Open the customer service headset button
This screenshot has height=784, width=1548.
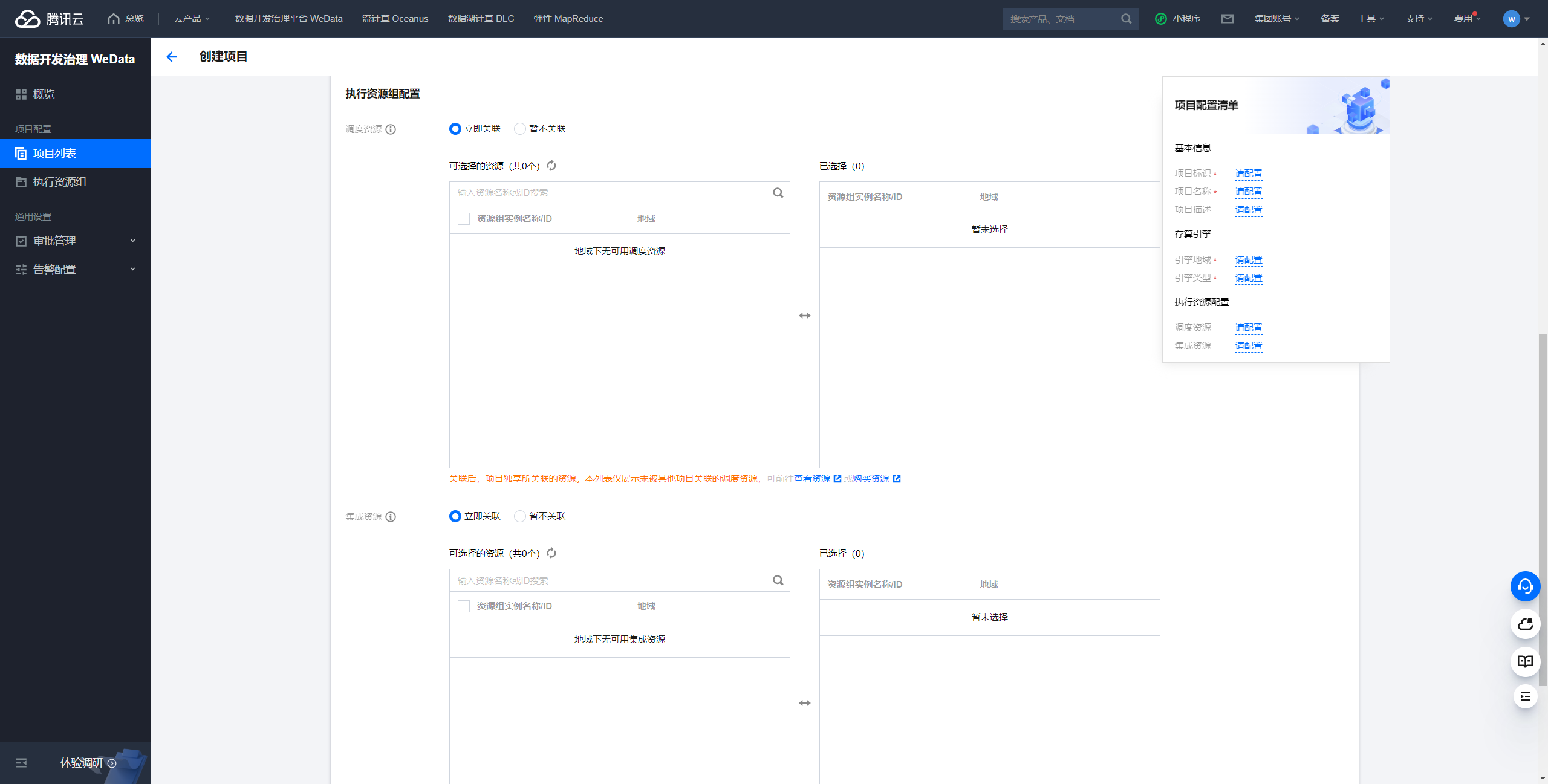(1525, 586)
